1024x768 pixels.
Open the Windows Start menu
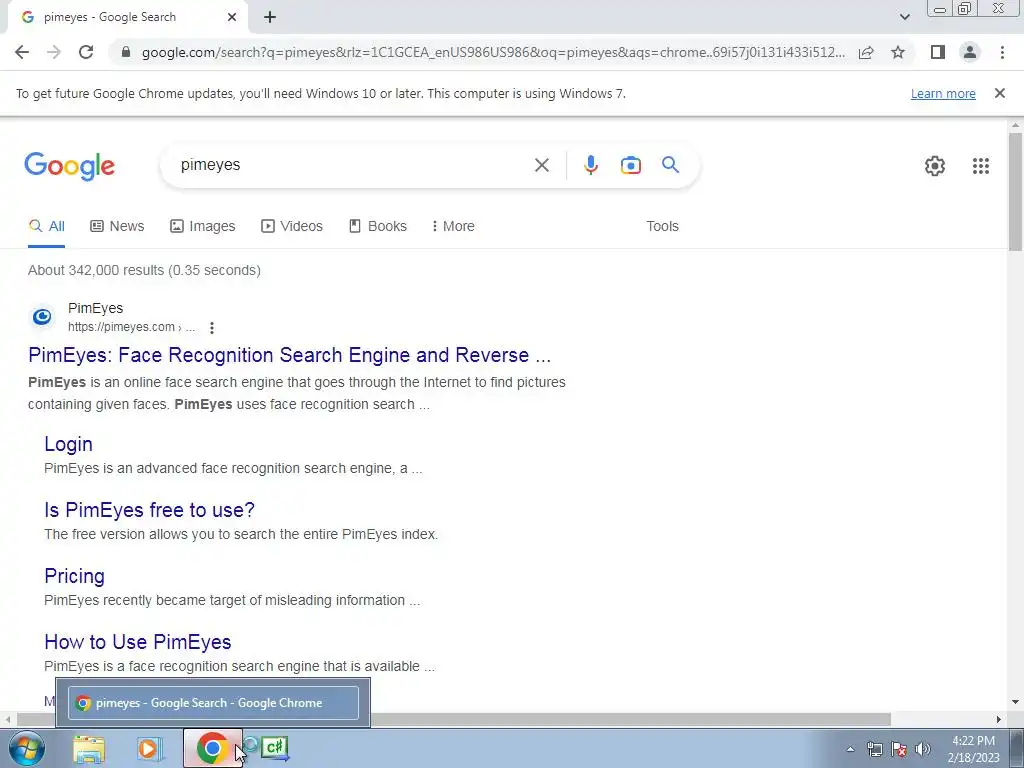point(27,748)
